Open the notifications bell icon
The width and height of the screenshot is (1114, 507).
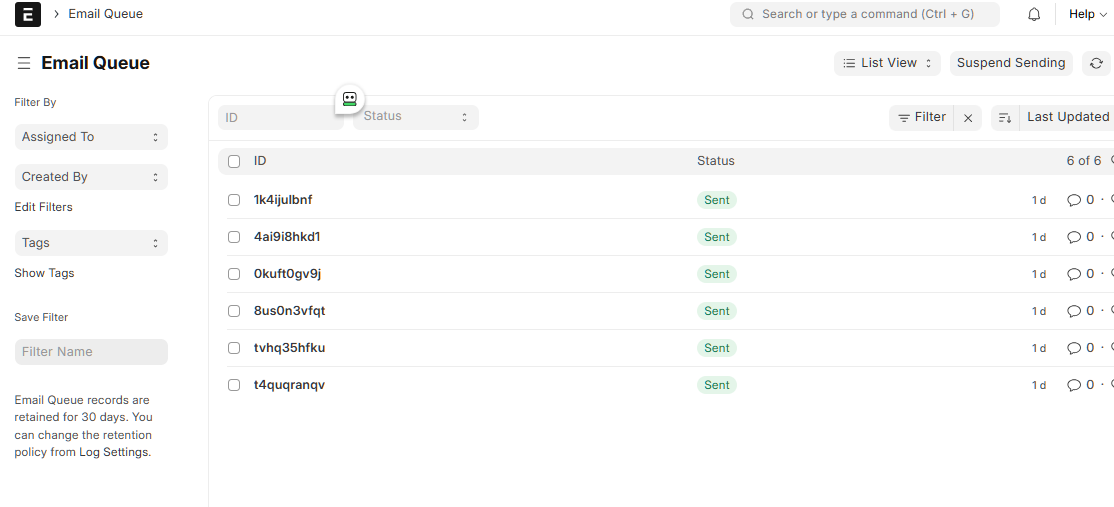(1034, 14)
